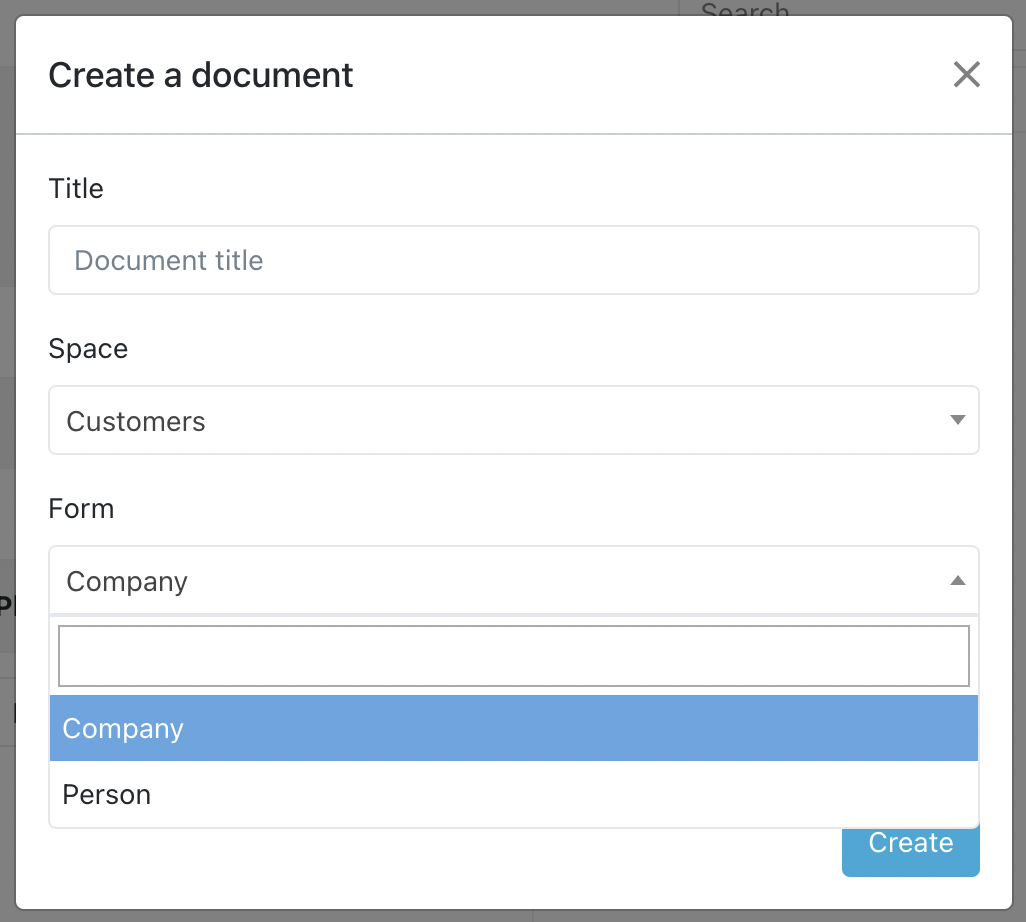The width and height of the screenshot is (1026, 922).
Task: Click the downward chevron beside Customers
Action: 957,420
